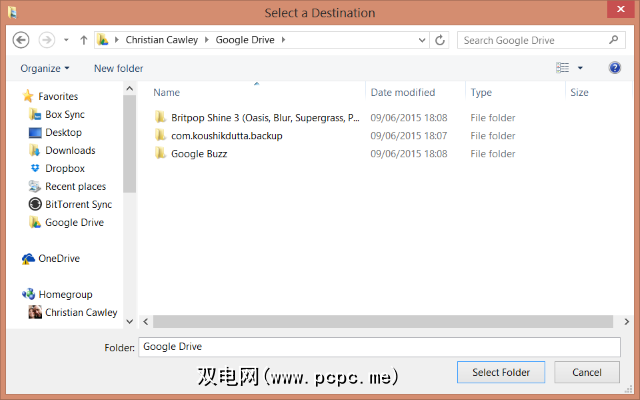Open Recent places in Favorites
Screen dimensions: 640x400
(x=76, y=186)
